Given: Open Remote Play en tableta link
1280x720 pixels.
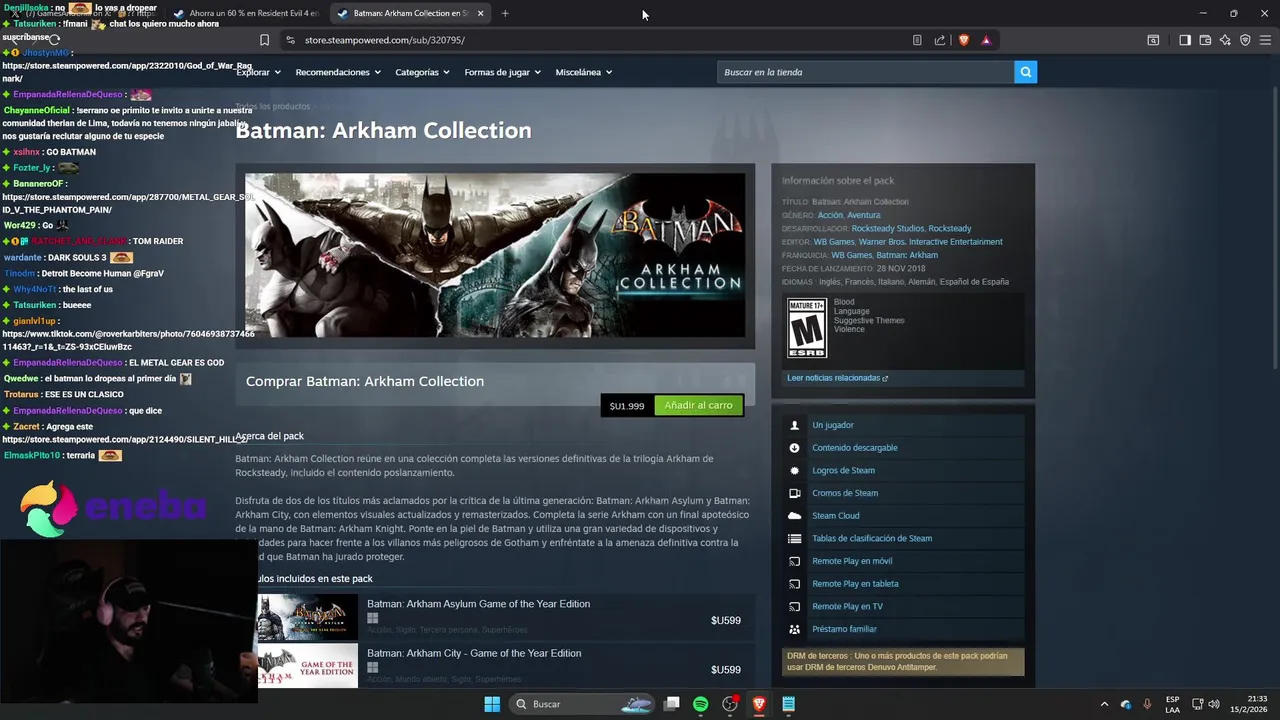Looking at the screenshot, I should pos(855,584).
